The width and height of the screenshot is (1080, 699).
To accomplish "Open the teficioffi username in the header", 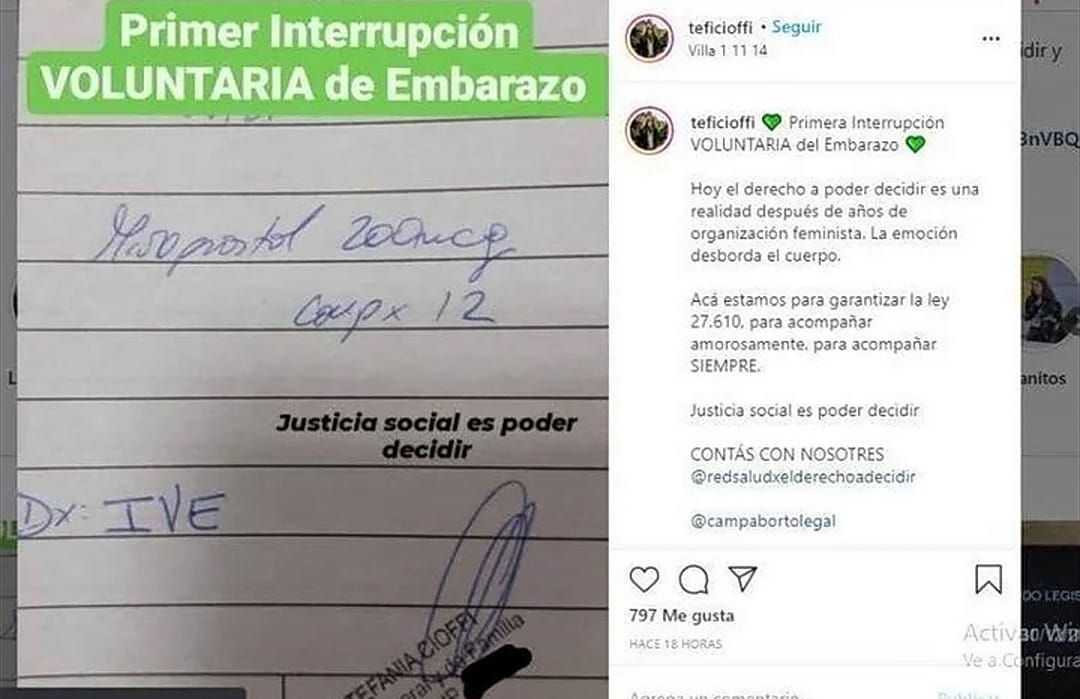I will (720, 28).
